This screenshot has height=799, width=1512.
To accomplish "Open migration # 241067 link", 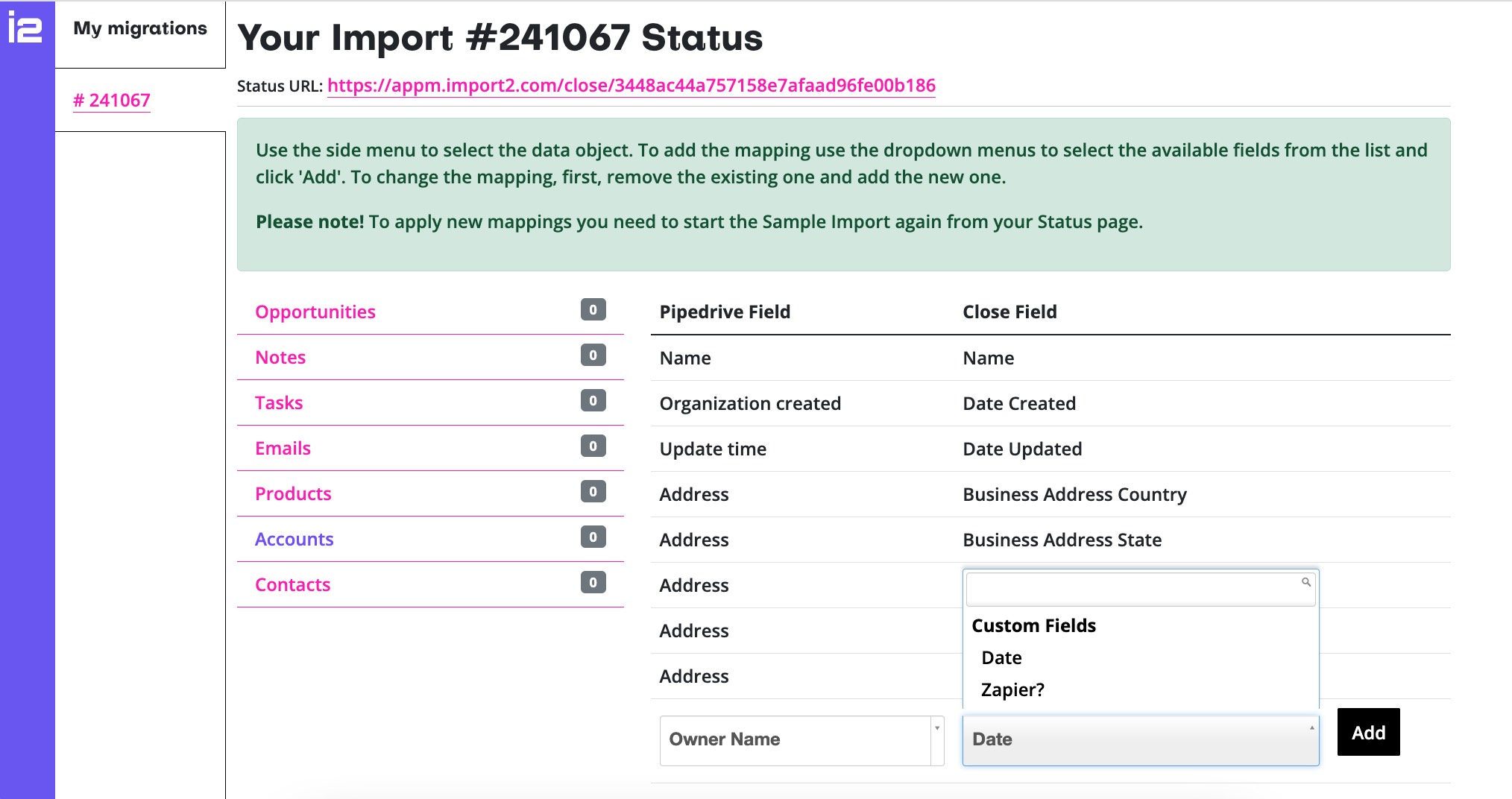I will tap(112, 100).
